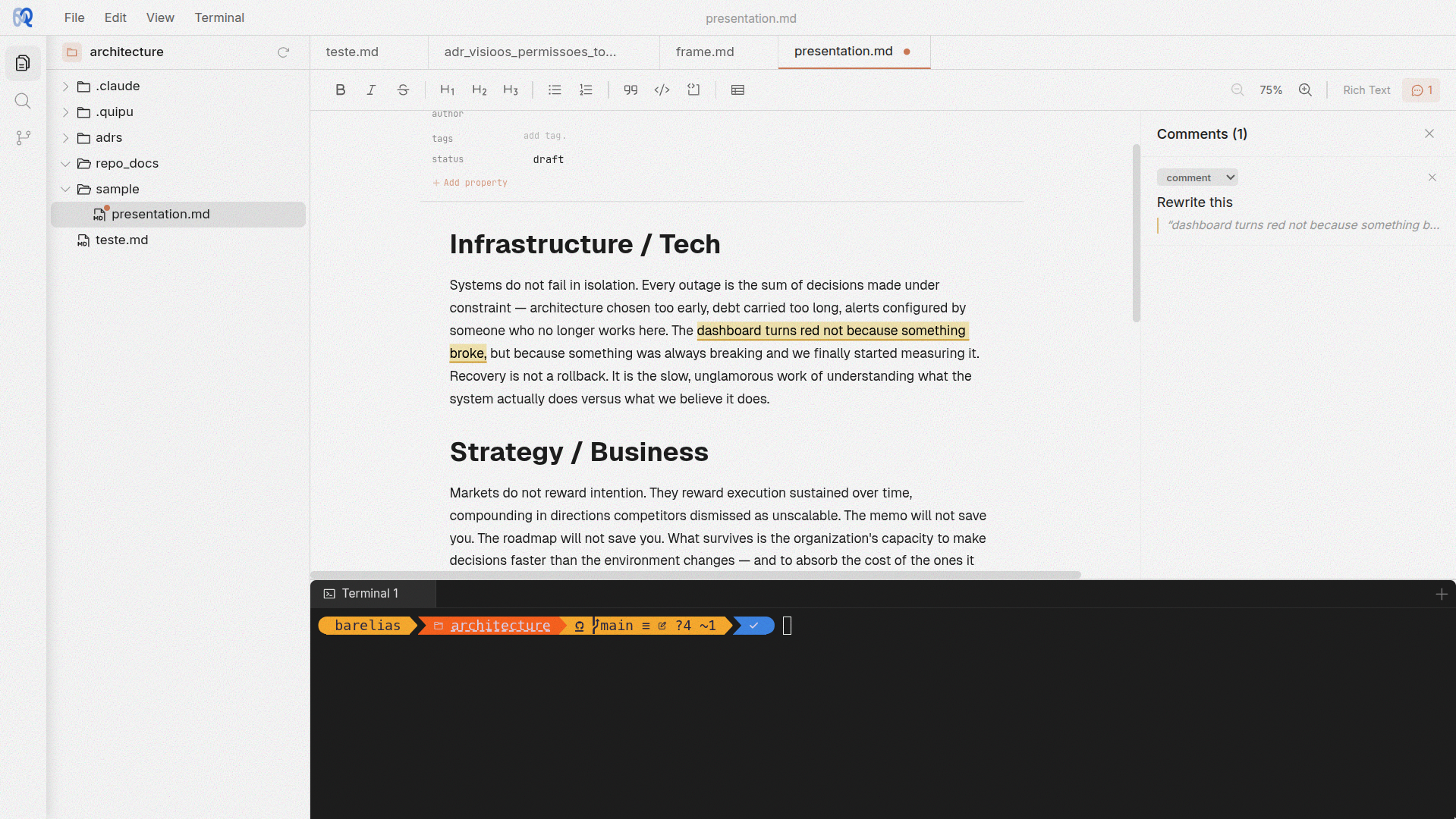Insert a bulleted list
1456x819 pixels.
(x=555, y=89)
